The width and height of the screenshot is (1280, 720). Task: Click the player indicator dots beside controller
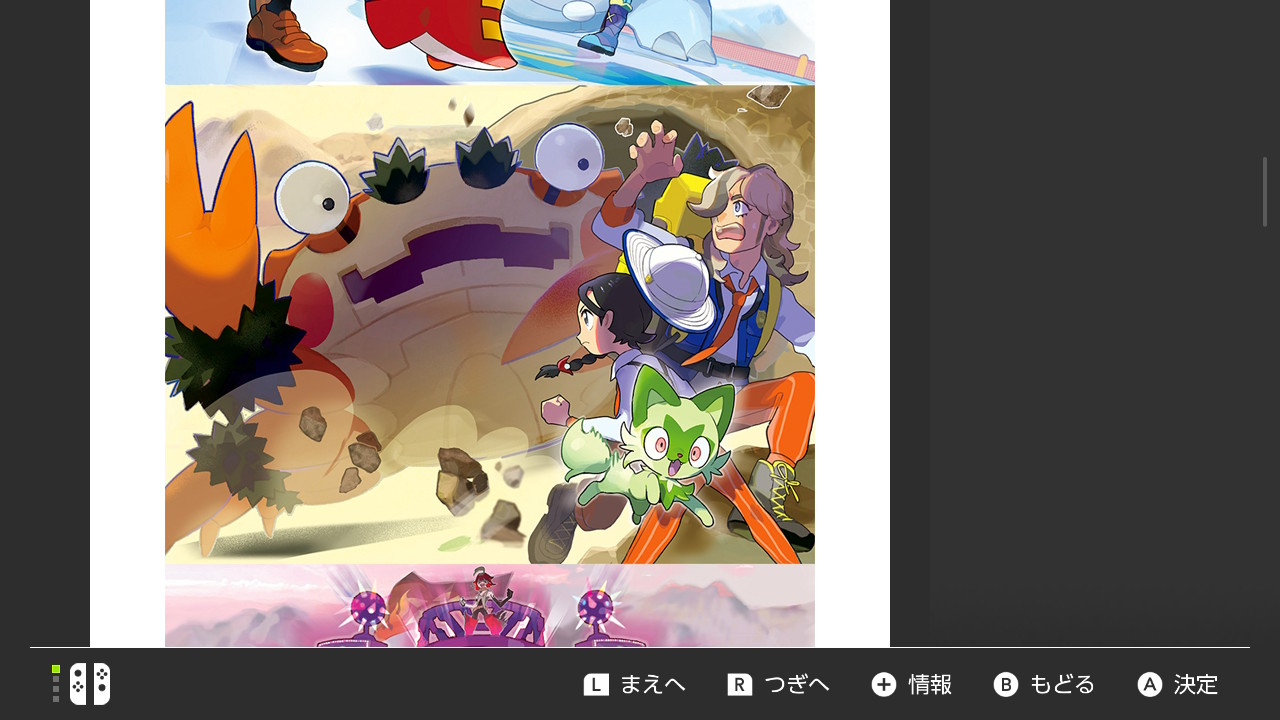tap(56, 684)
